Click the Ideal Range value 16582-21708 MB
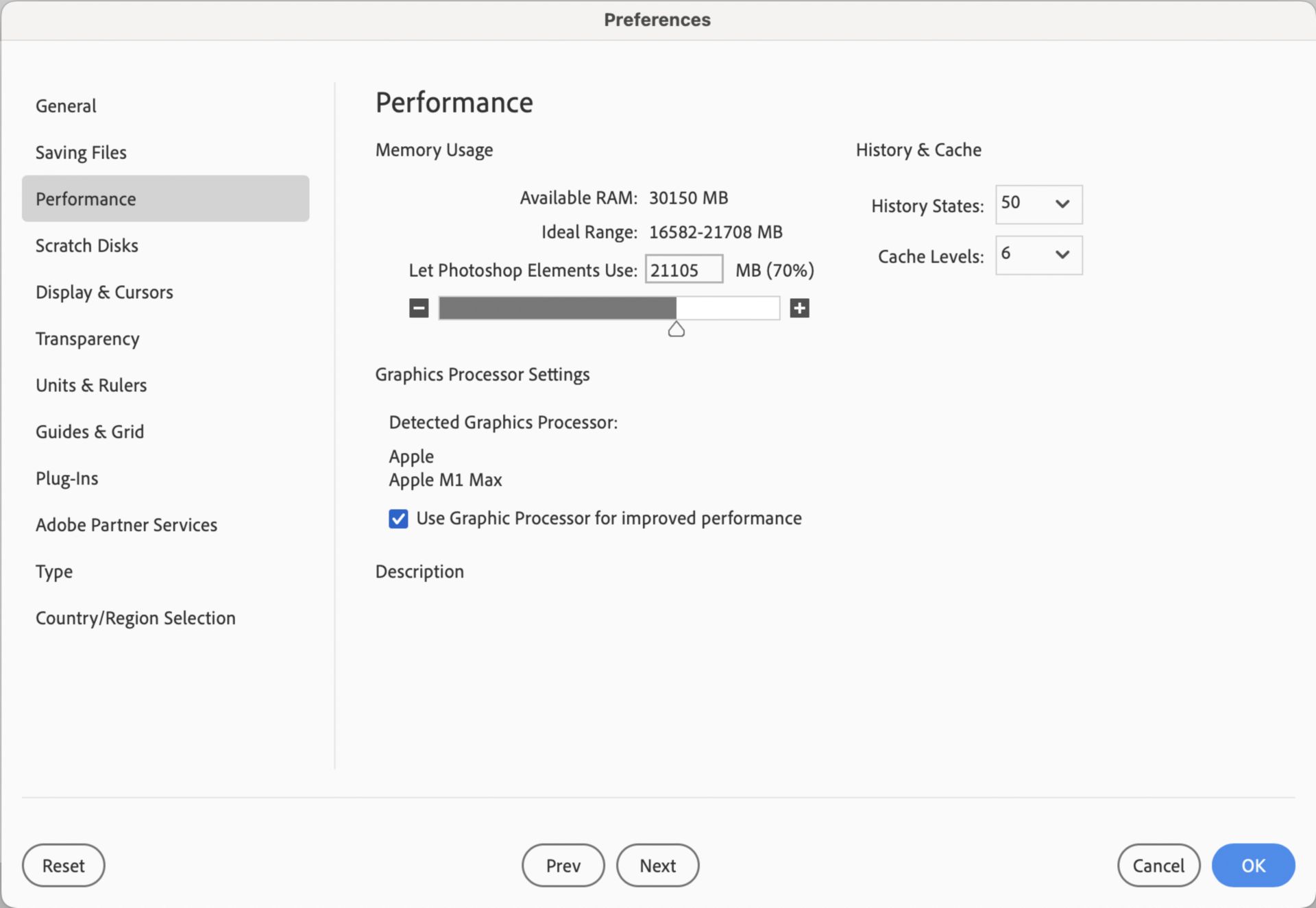The height and width of the screenshot is (908, 1316). point(716,232)
